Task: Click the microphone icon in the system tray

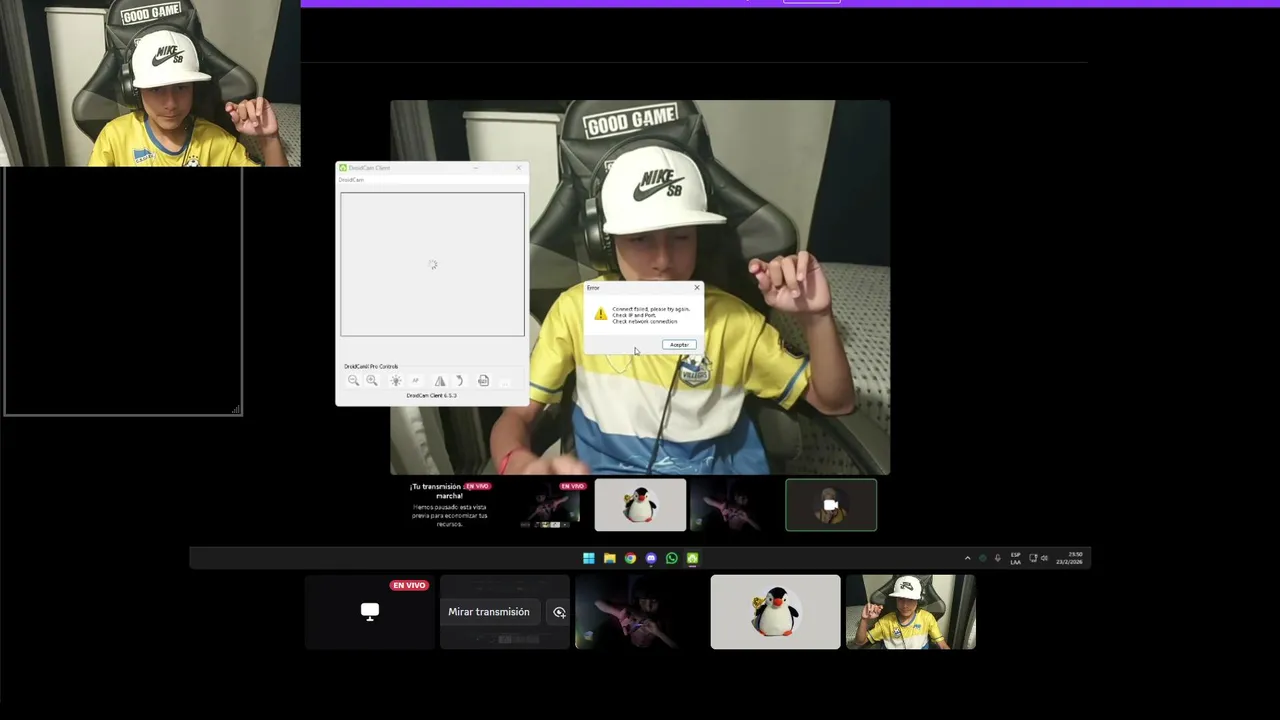Action: click(x=997, y=558)
